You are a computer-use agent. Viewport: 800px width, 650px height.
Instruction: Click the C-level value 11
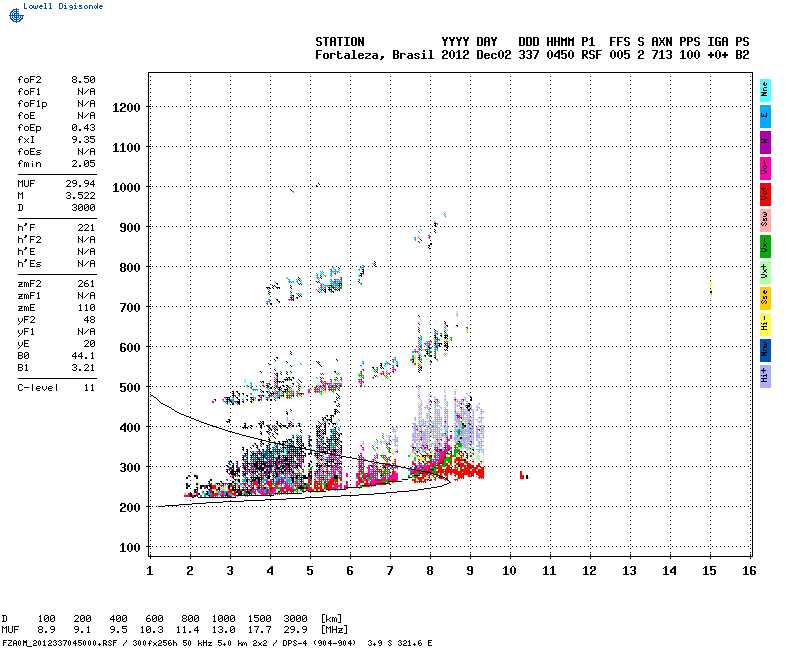[x=89, y=388]
